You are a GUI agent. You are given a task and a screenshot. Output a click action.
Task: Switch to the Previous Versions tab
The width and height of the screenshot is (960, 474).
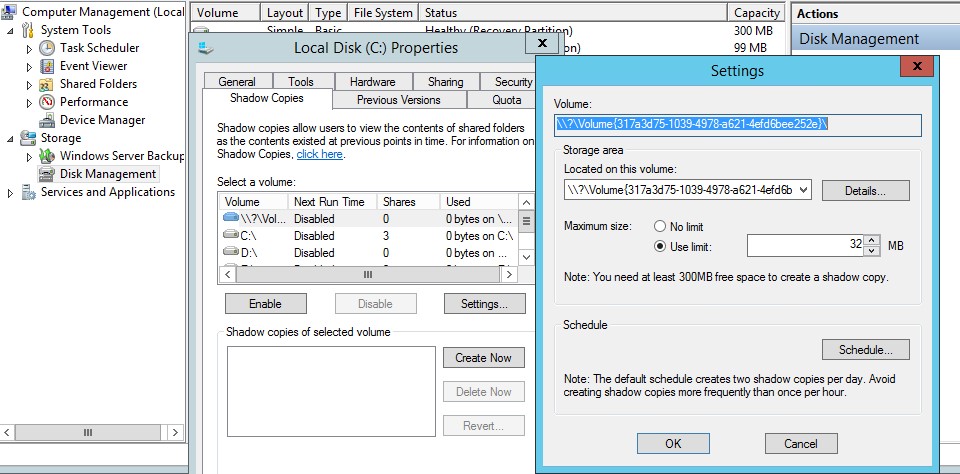point(398,100)
